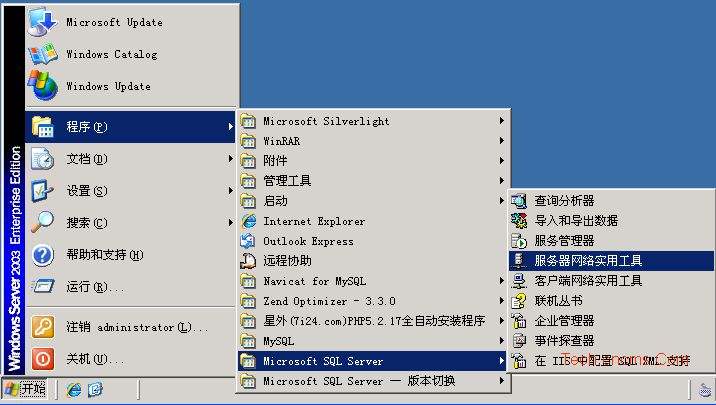Open 服务管理器 Service Manager icon
Image resolution: width=716 pixels, height=405 pixels.
coord(519,241)
